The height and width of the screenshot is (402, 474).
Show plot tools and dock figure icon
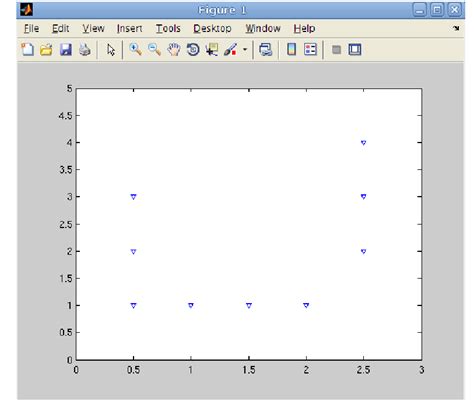pos(355,50)
